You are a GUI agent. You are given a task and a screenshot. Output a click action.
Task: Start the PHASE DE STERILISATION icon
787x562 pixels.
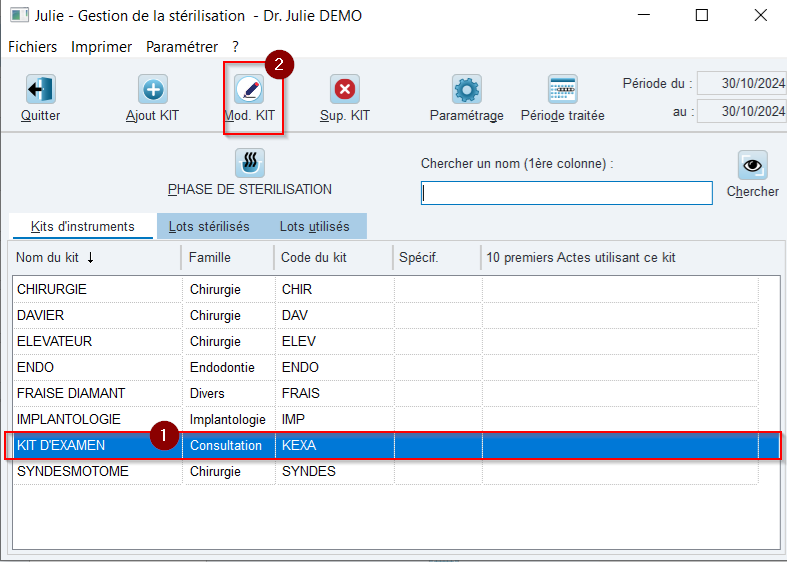[x=250, y=163]
